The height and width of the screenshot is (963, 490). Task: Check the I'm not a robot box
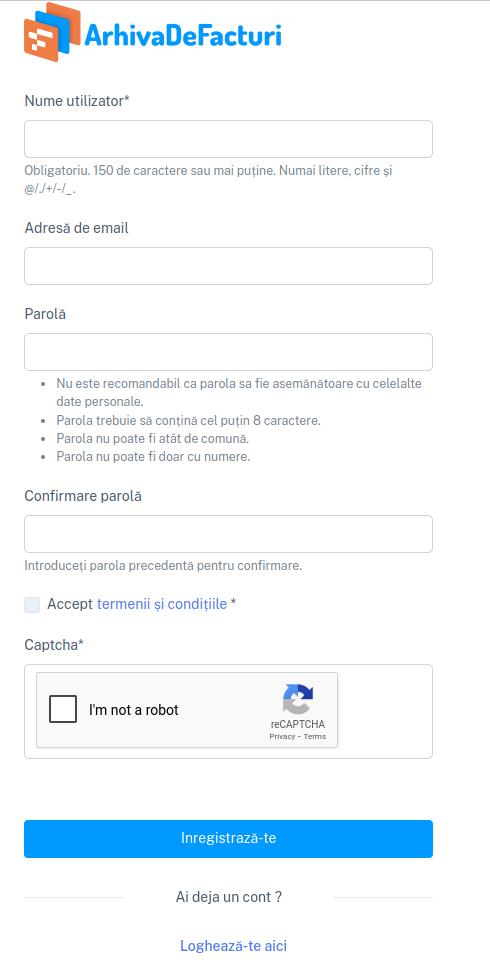pos(63,709)
